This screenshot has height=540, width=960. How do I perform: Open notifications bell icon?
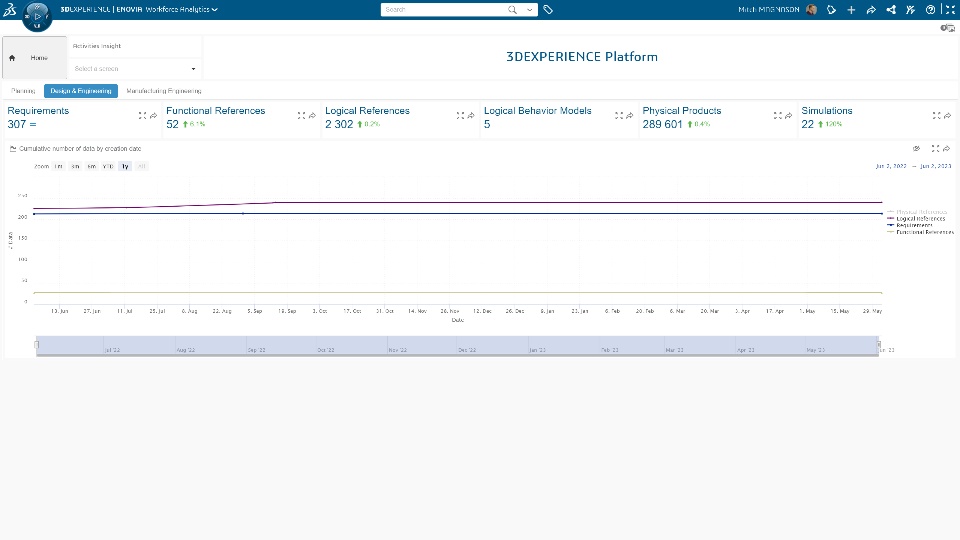point(831,10)
